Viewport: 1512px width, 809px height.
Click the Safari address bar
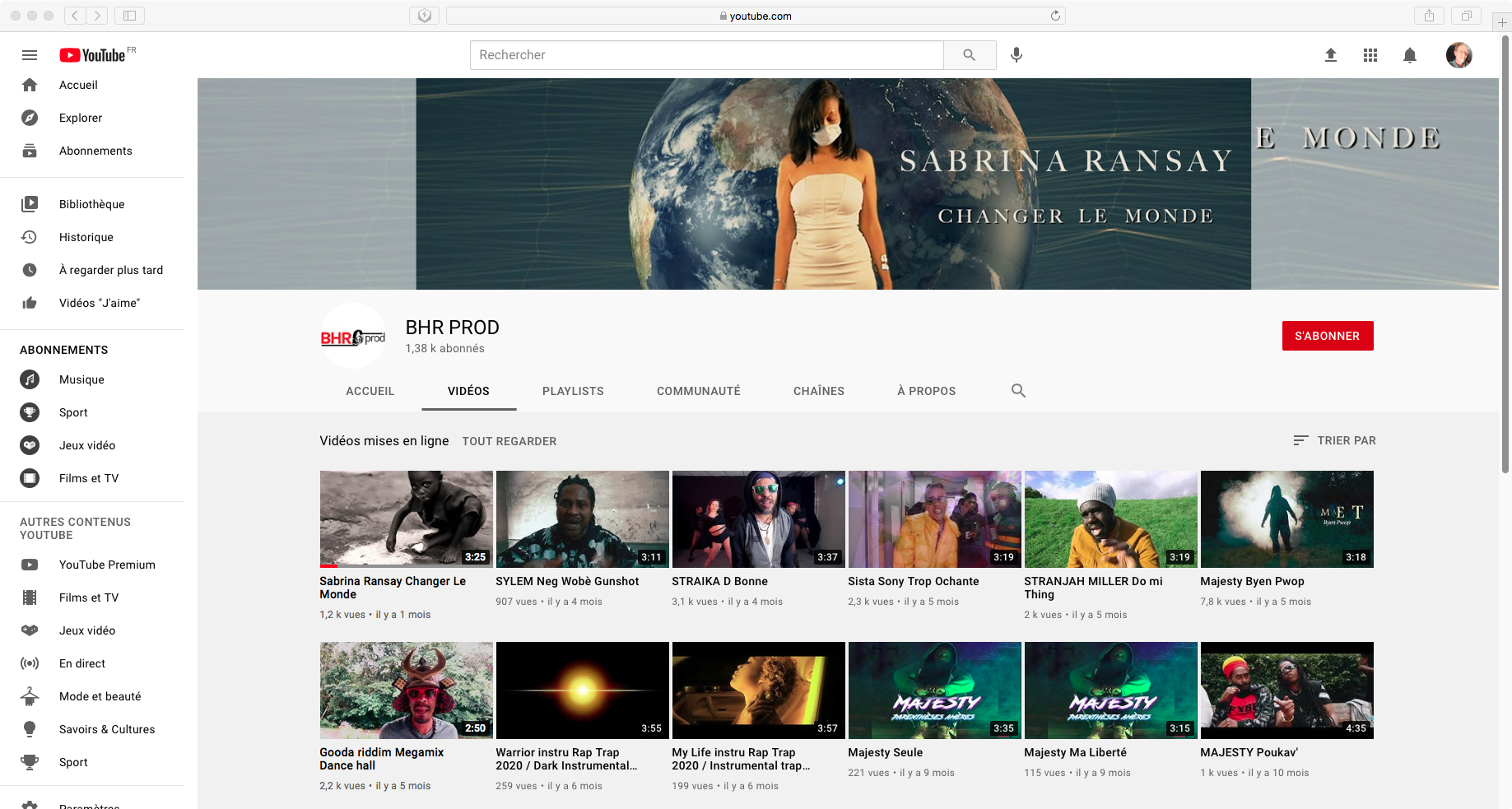pos(756,16)
